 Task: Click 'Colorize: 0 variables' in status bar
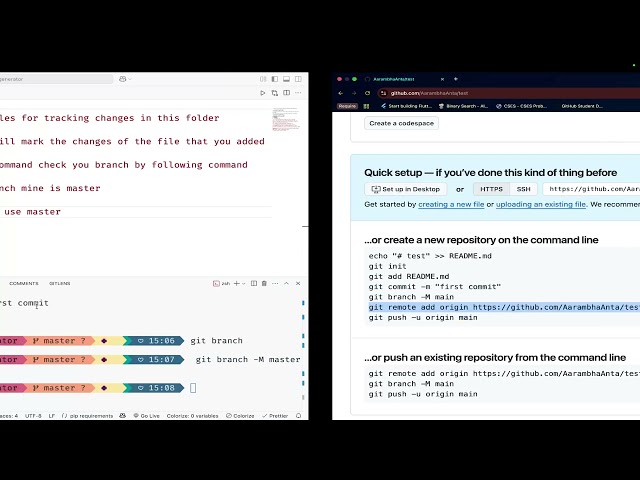(192, 416)
